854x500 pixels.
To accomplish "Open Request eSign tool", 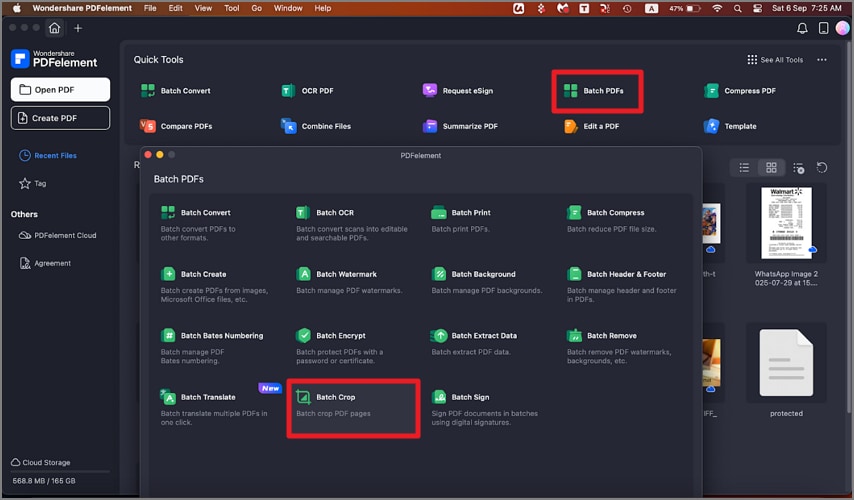I will tap(458, 91).
